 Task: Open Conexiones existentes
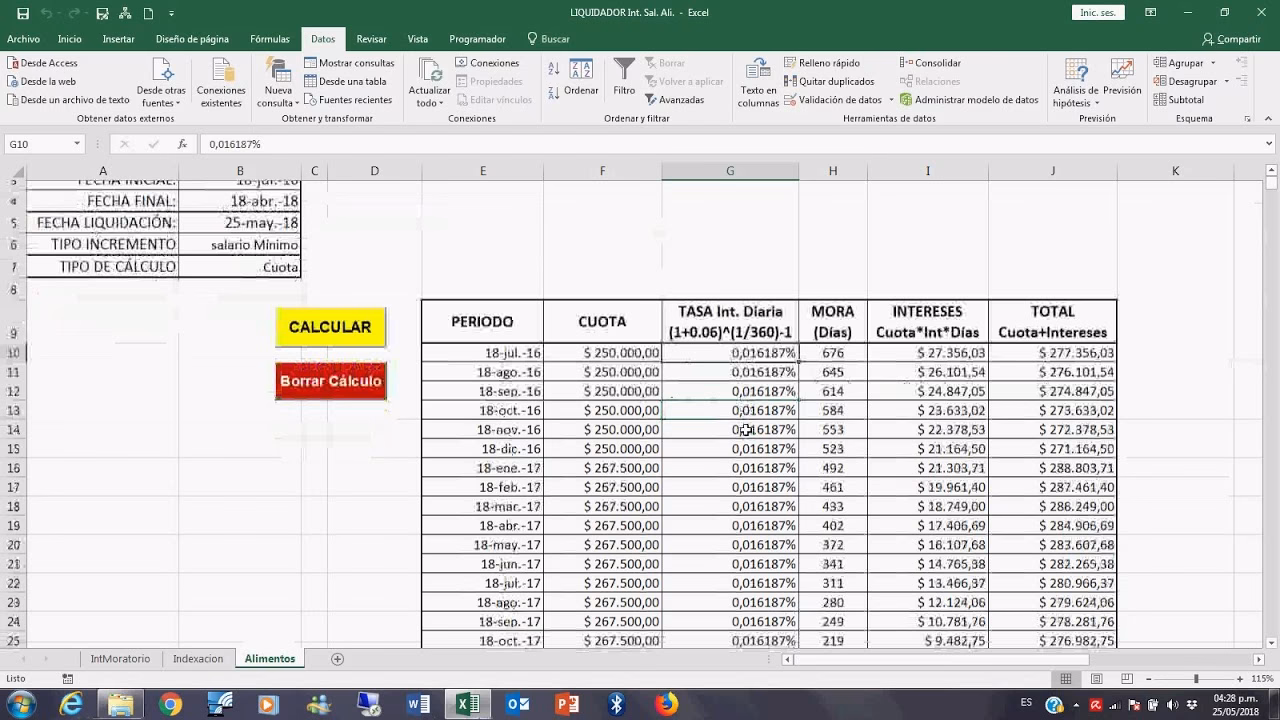(x=221, y=81)
